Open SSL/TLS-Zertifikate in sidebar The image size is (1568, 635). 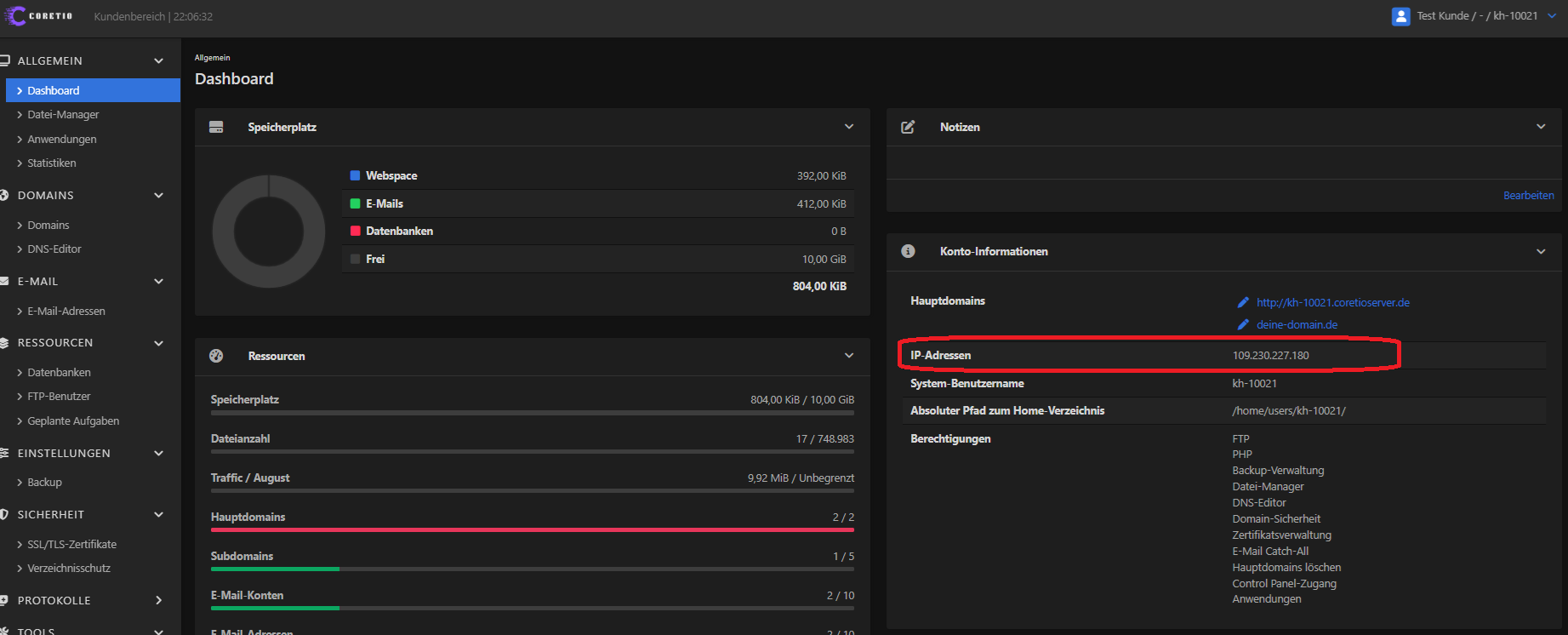coord(71,544)
